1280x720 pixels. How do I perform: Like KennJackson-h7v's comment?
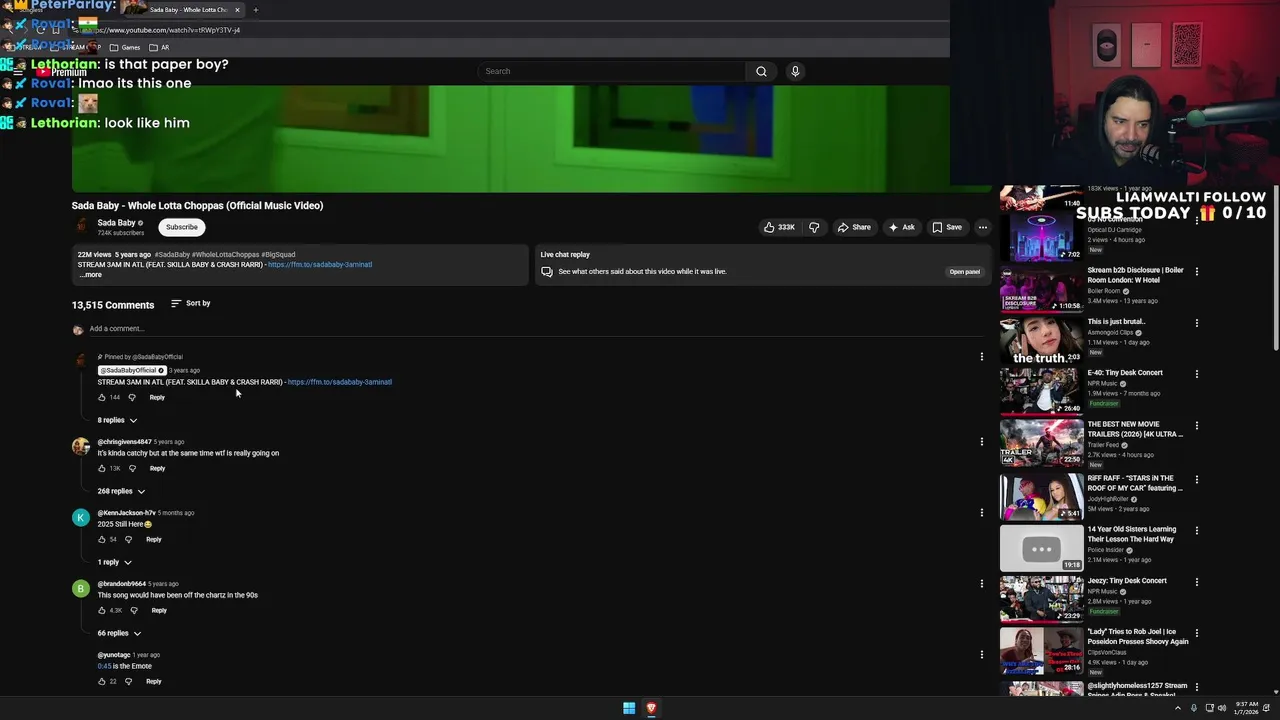tap(102, 539)
